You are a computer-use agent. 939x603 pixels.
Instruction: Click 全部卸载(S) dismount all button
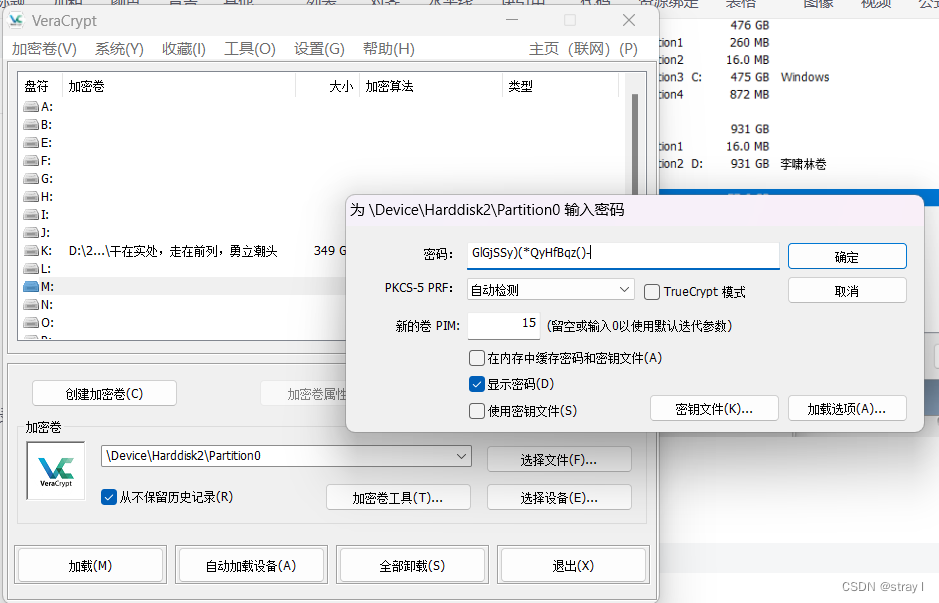(x=412, y=565)
